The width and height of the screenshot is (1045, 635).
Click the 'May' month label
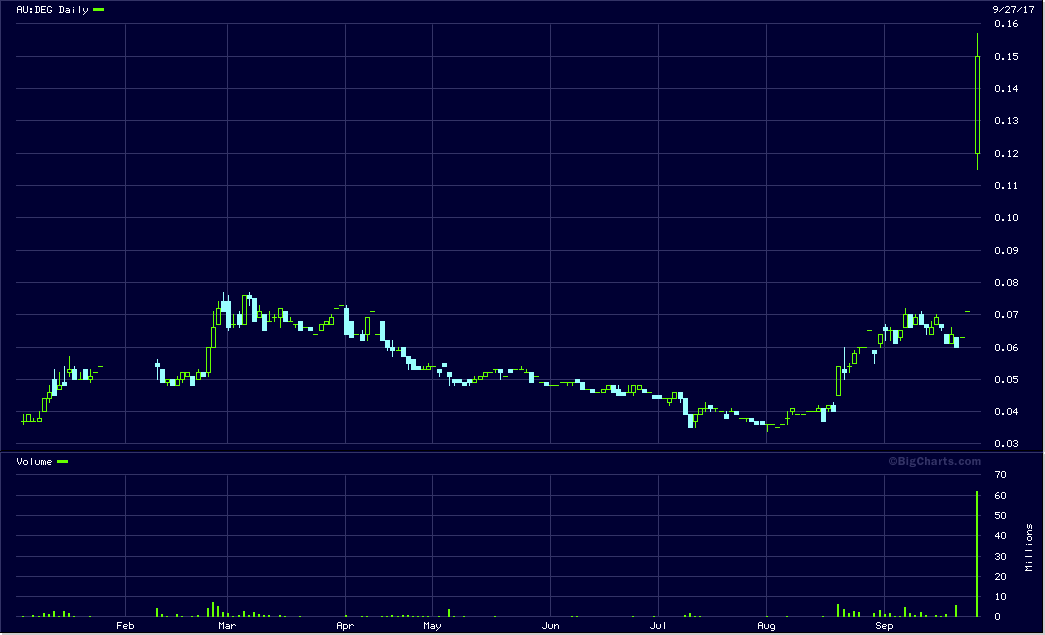click(433, 626)
